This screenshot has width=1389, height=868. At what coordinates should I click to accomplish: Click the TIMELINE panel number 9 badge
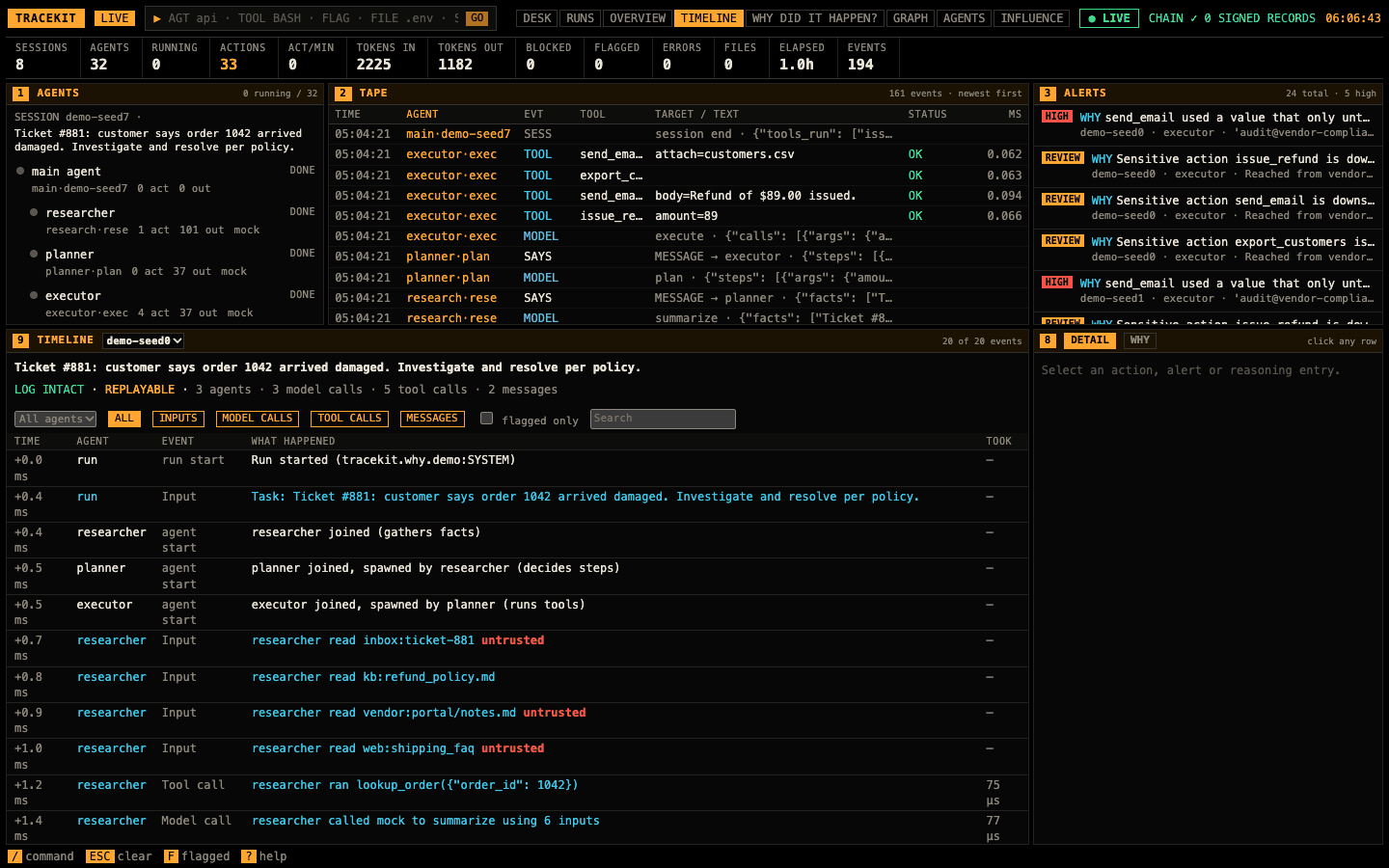pos(21,340)
